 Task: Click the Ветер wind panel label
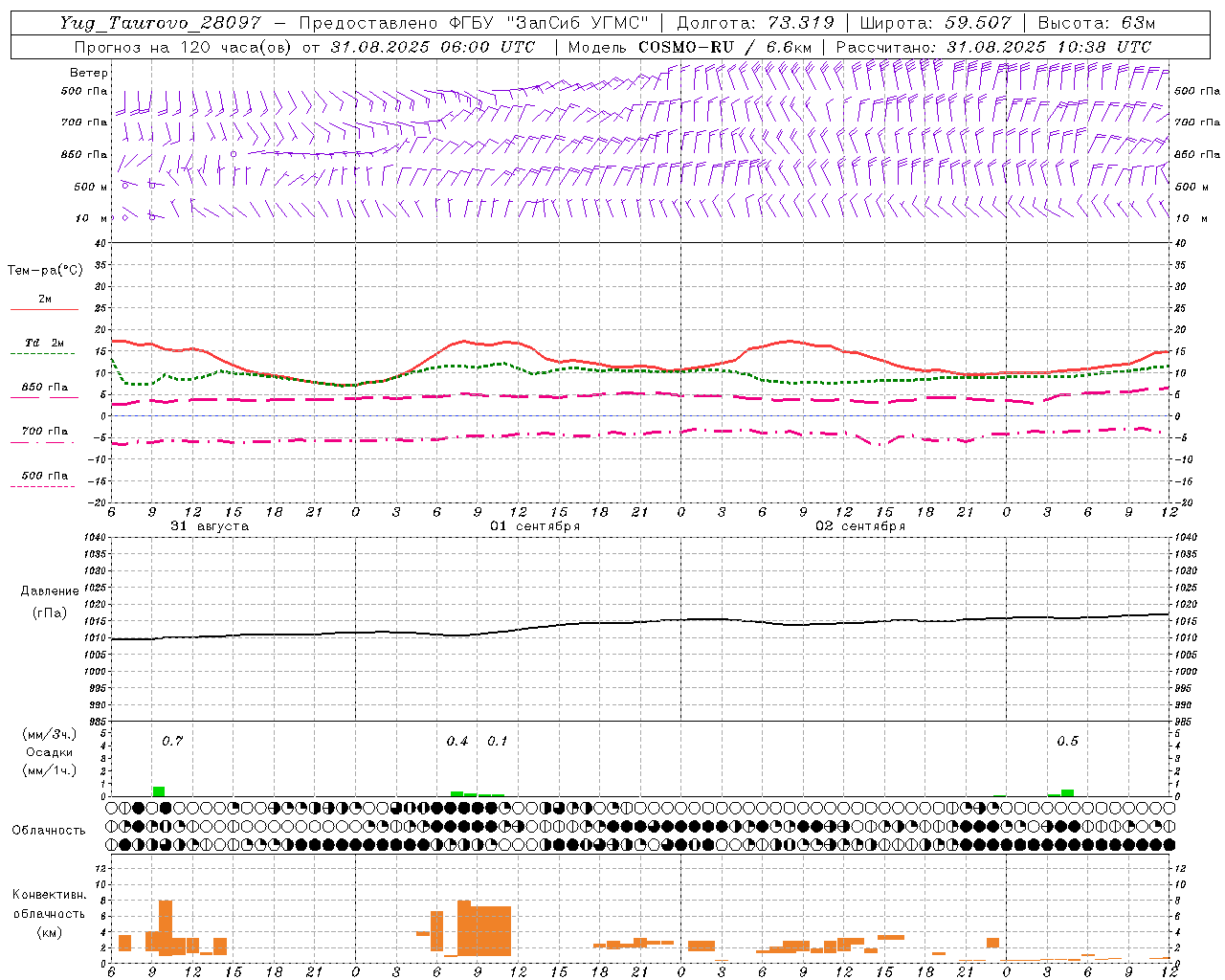[89, 73]
